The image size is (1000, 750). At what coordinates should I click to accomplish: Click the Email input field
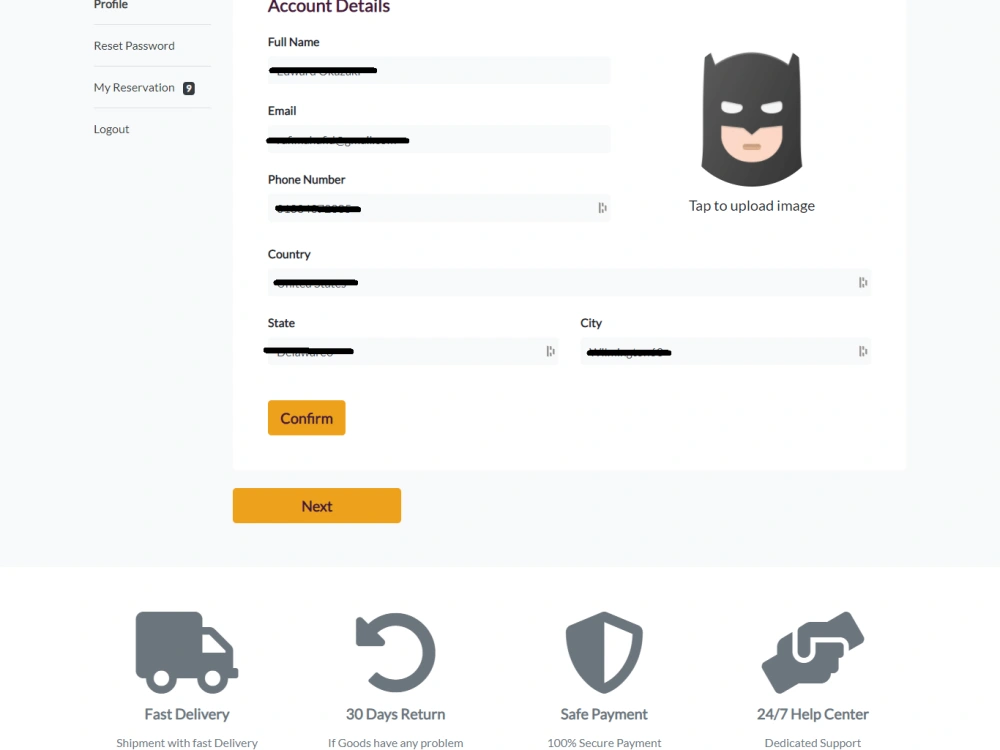click(439, 139)
